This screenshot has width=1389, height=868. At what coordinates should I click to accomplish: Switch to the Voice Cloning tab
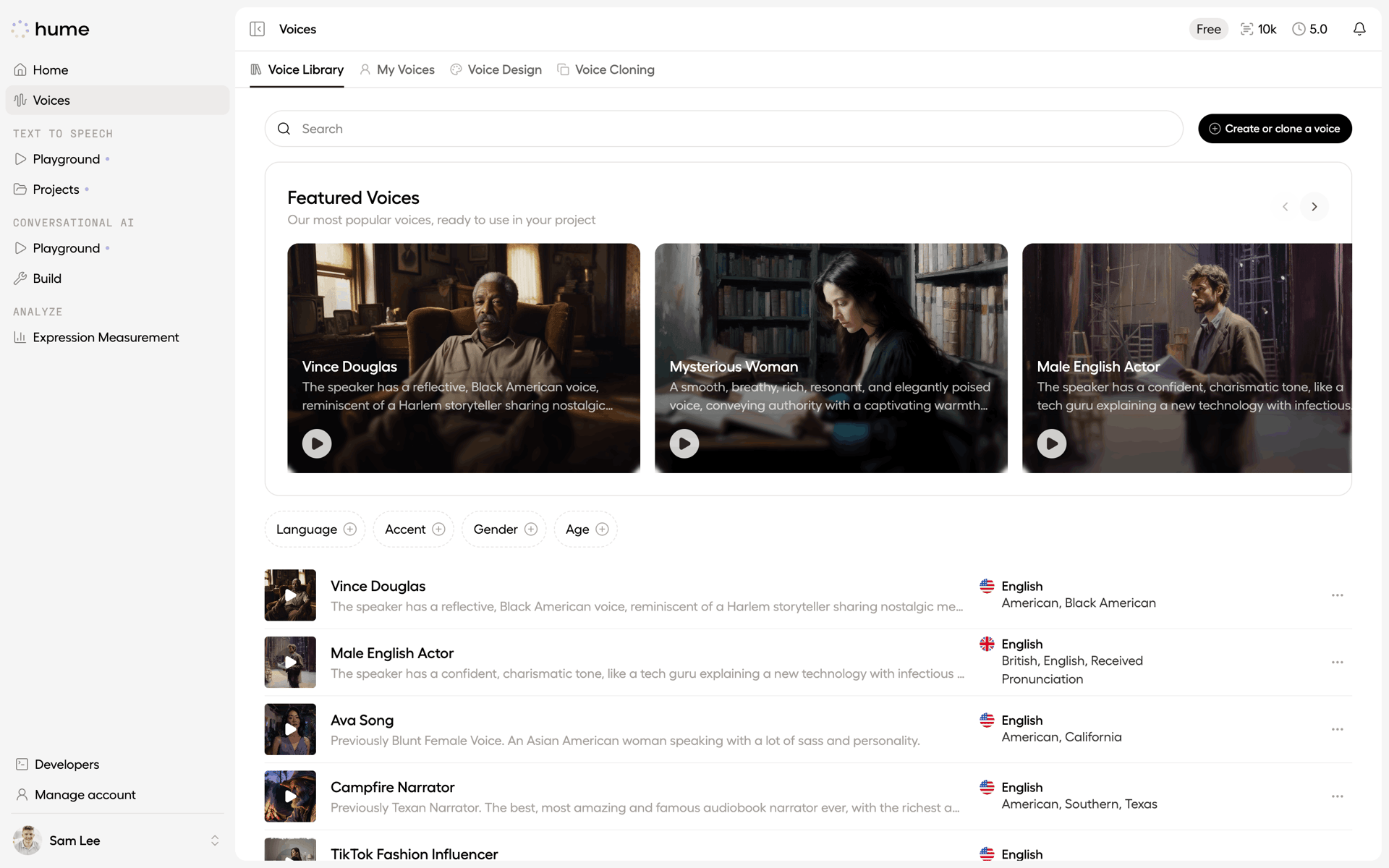tap(606, 69)
